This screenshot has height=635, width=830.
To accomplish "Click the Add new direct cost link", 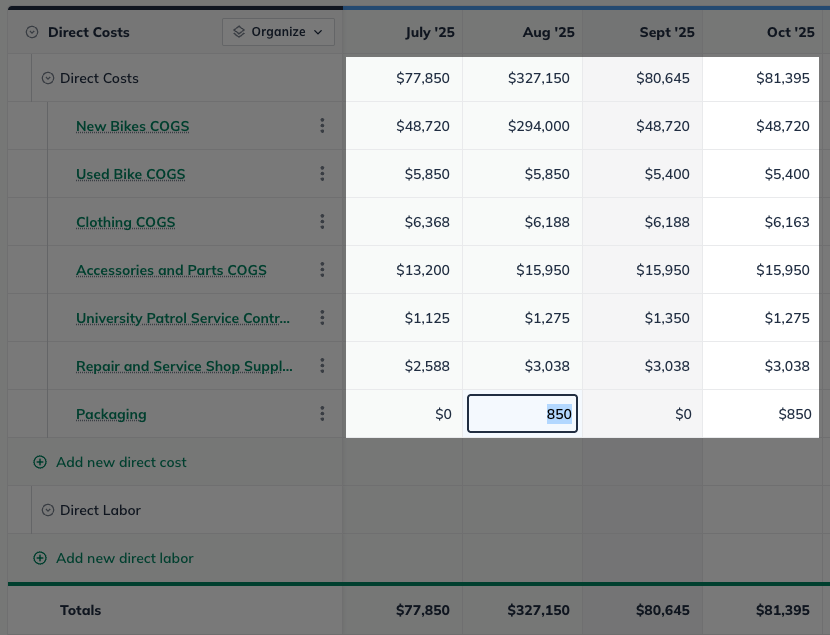I will tap(121, 461).
